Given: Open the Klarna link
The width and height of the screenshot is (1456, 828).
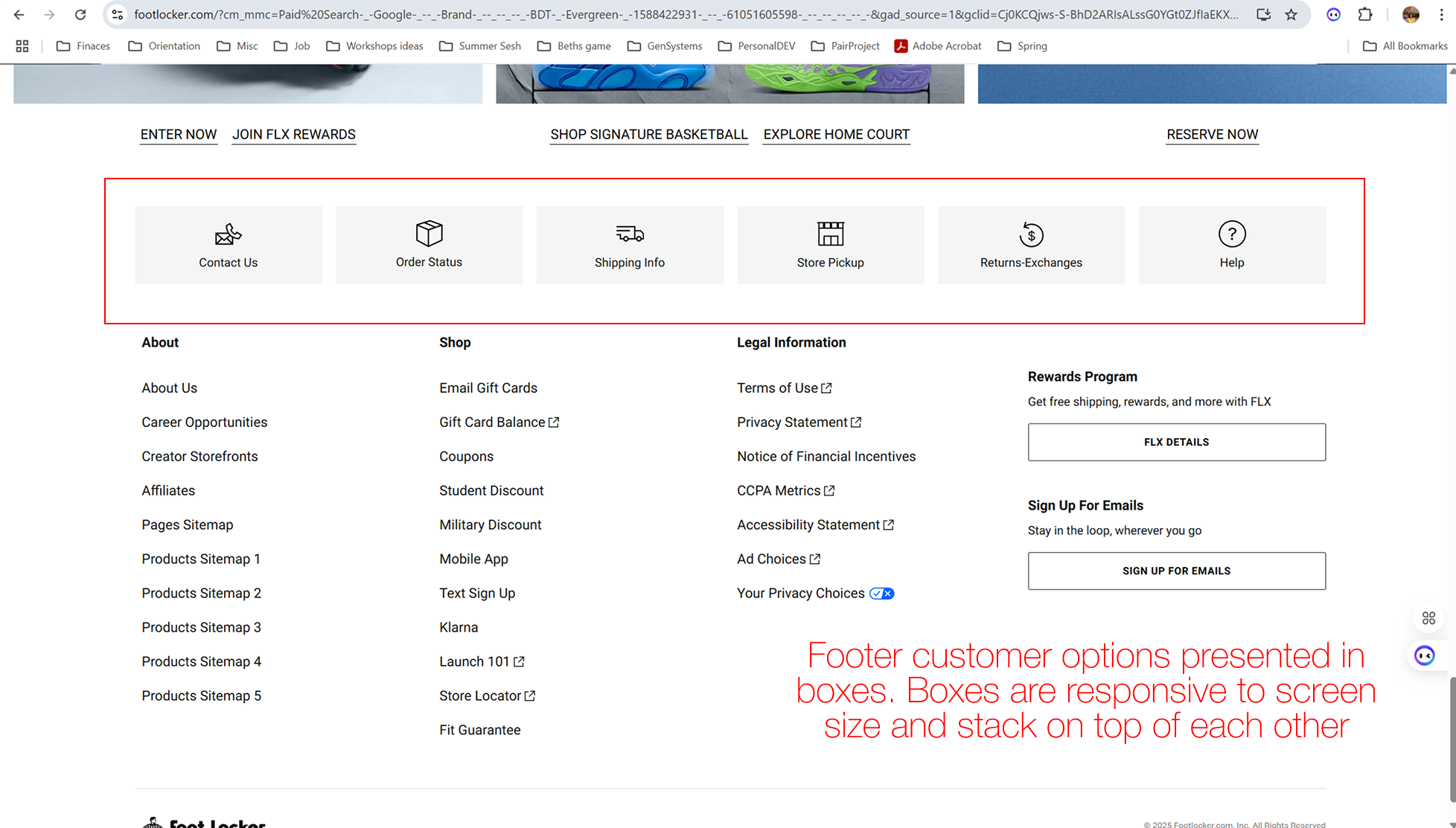Looking at the screenshot, I should pos(459,627).
